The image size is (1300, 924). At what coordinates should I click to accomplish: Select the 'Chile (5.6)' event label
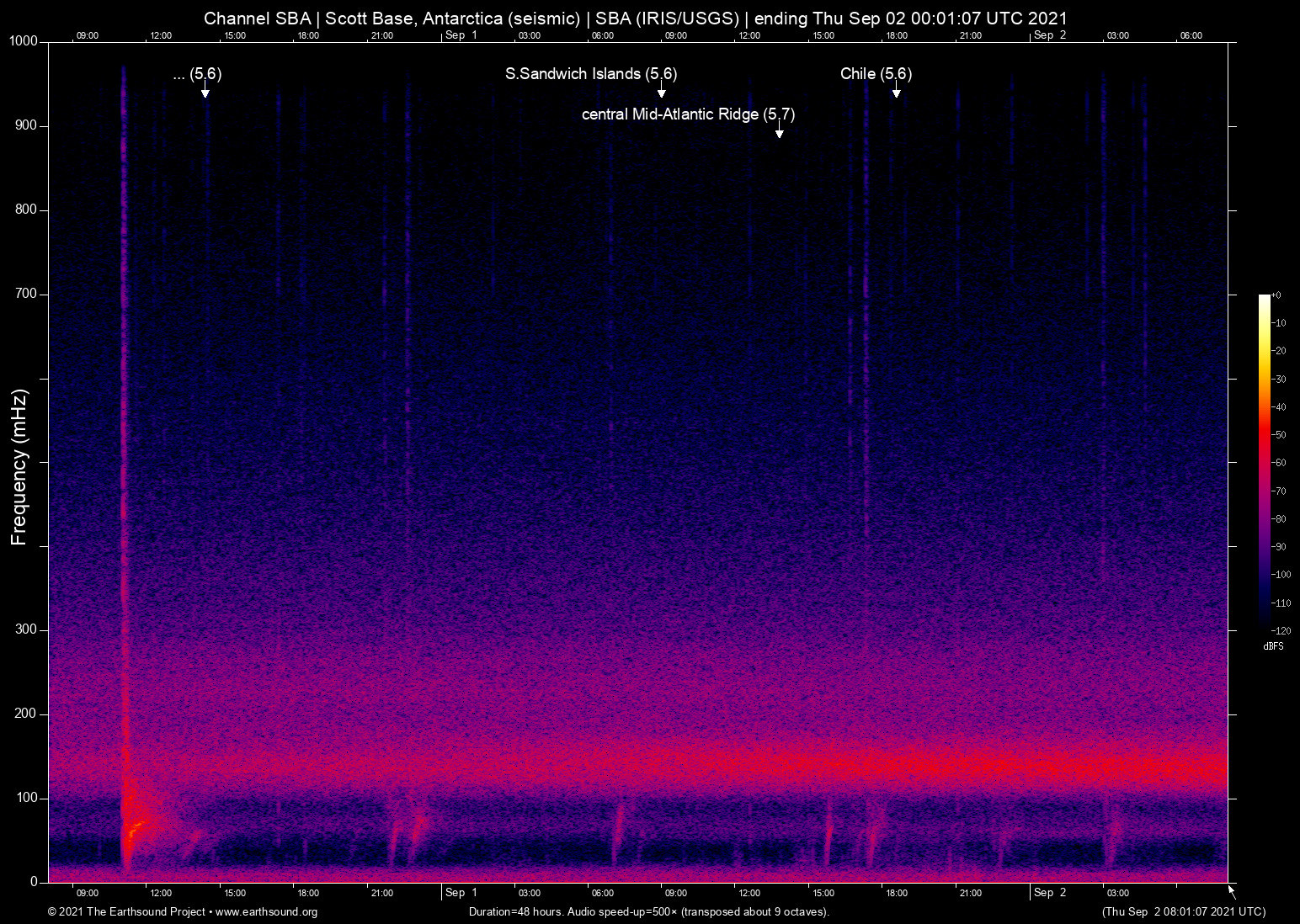point(876,74)
